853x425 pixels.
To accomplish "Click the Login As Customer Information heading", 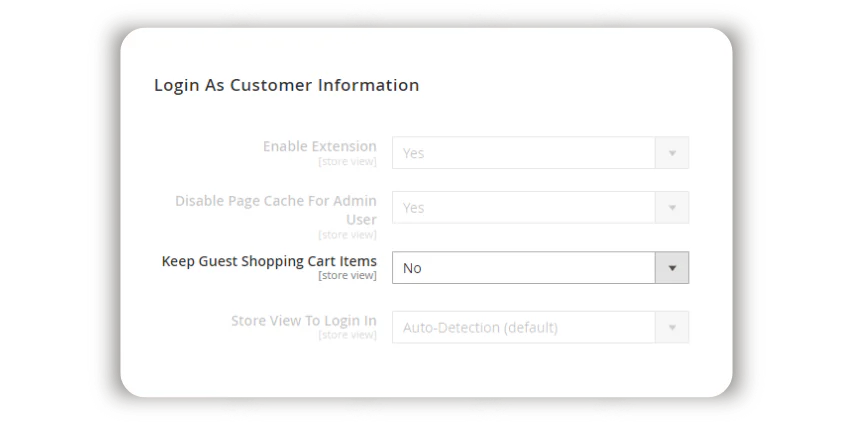I will tap(286, 85).
